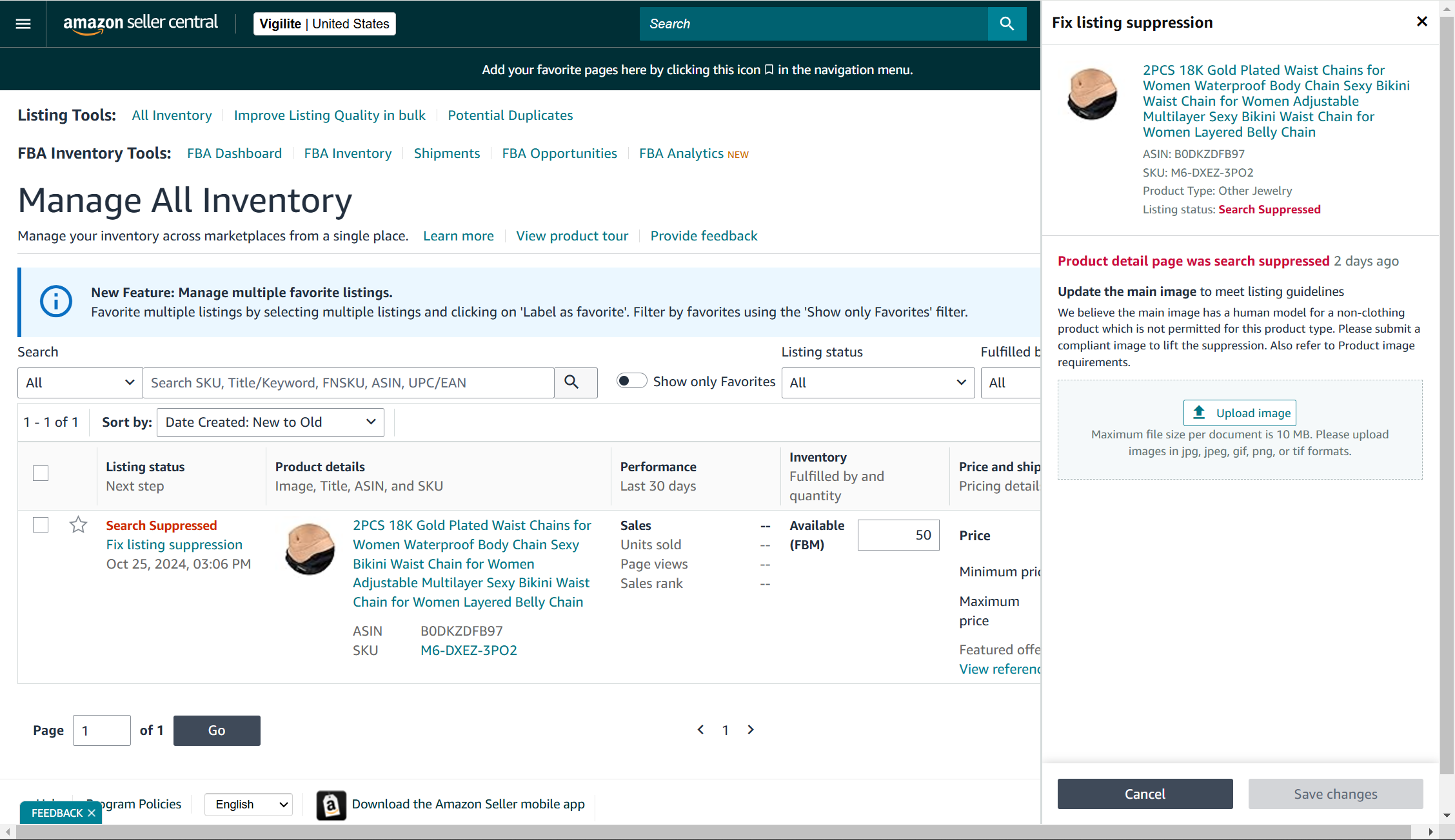Open the search category All dropdown
Image resolution: width=1455 pixels, height=840 pixels.
pos(80,383)
